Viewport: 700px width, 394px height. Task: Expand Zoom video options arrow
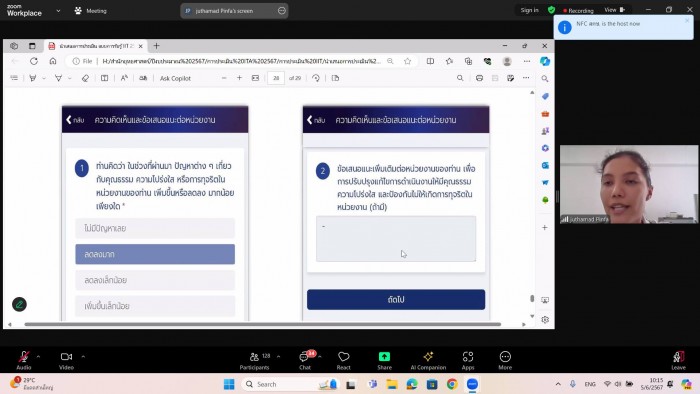click(83, 357)
